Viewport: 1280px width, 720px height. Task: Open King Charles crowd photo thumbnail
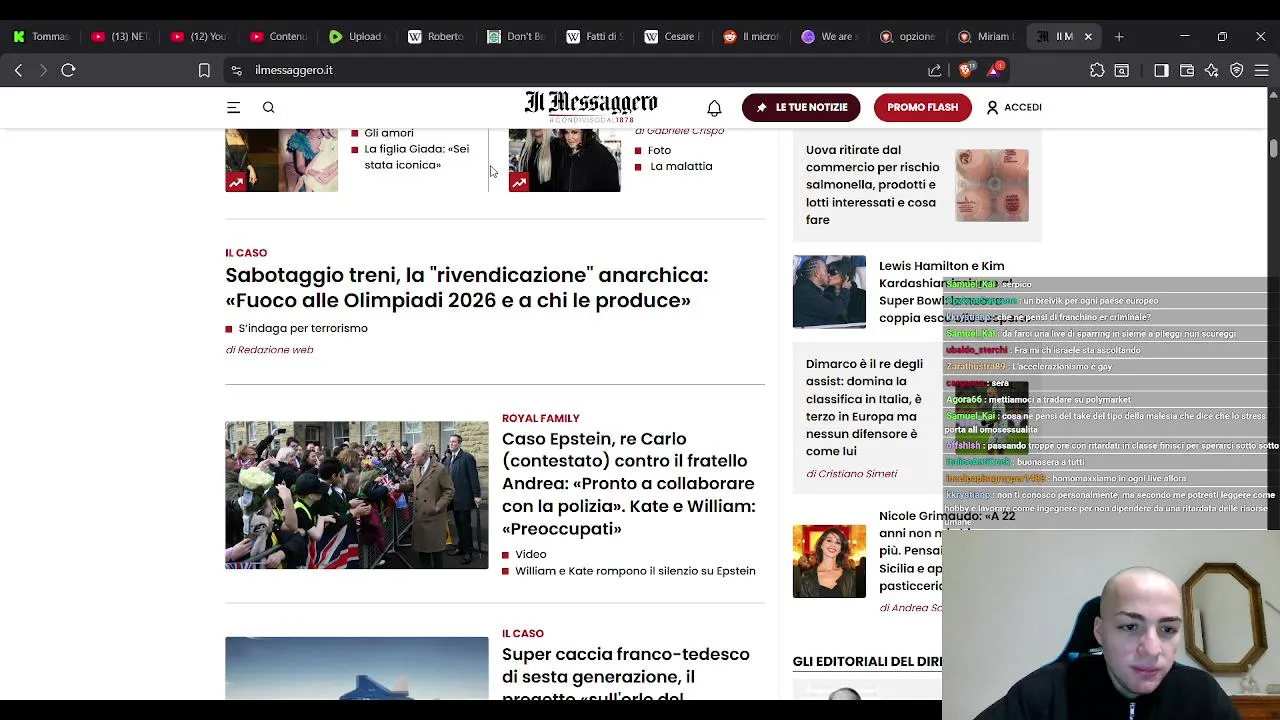pos(357,495)
